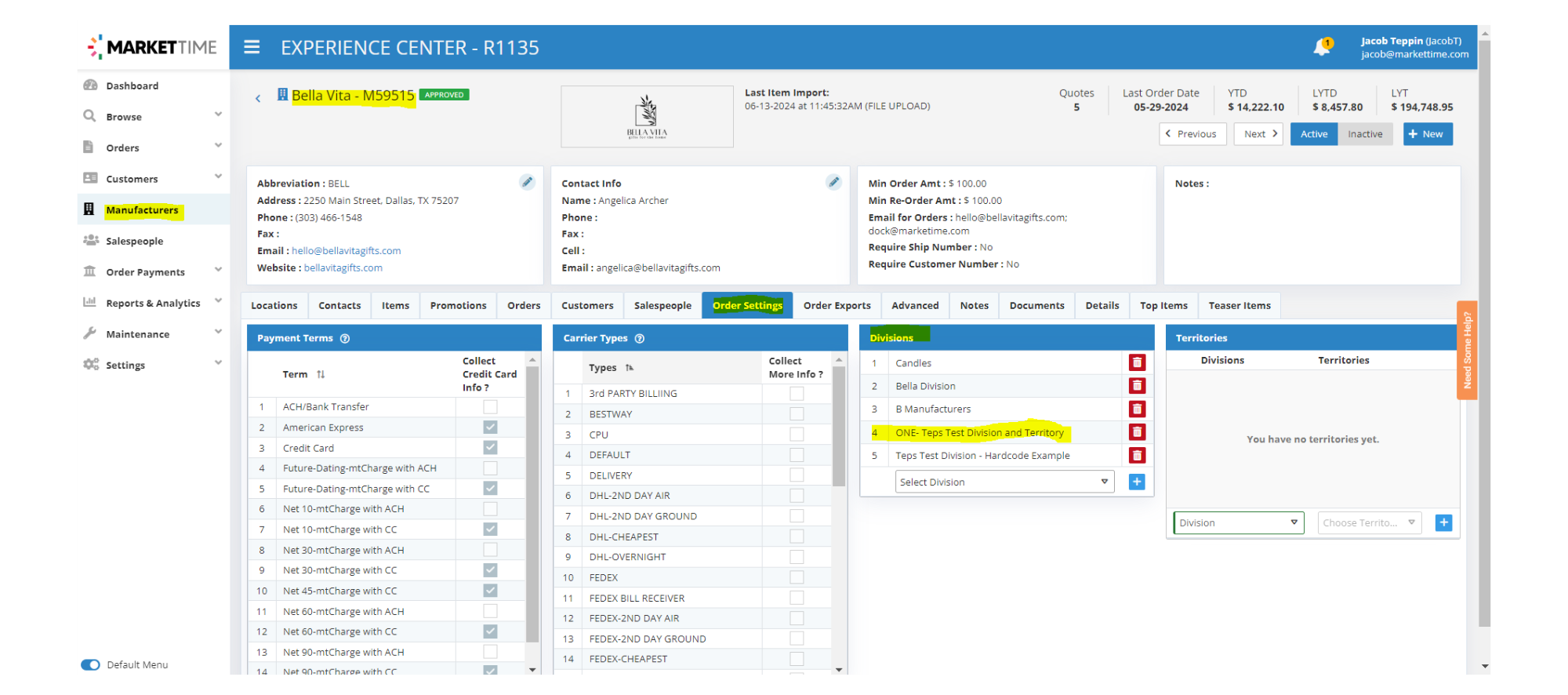Screen dimensions: 1568x695
Task: Set manufacturer status to Inactive
Action: (x=1365, y=134)
